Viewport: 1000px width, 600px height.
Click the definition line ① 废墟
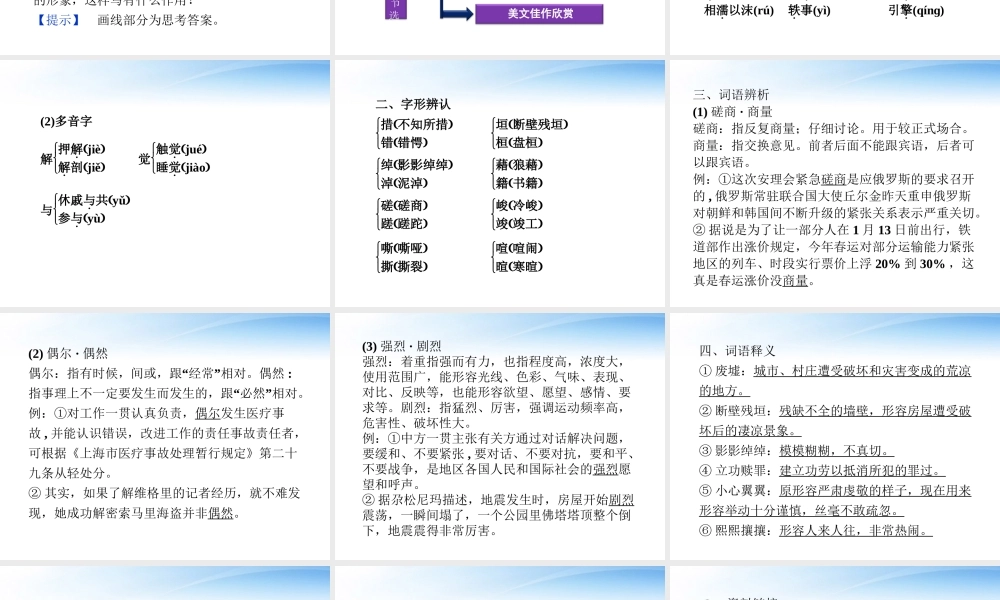(x=835, y=380)
